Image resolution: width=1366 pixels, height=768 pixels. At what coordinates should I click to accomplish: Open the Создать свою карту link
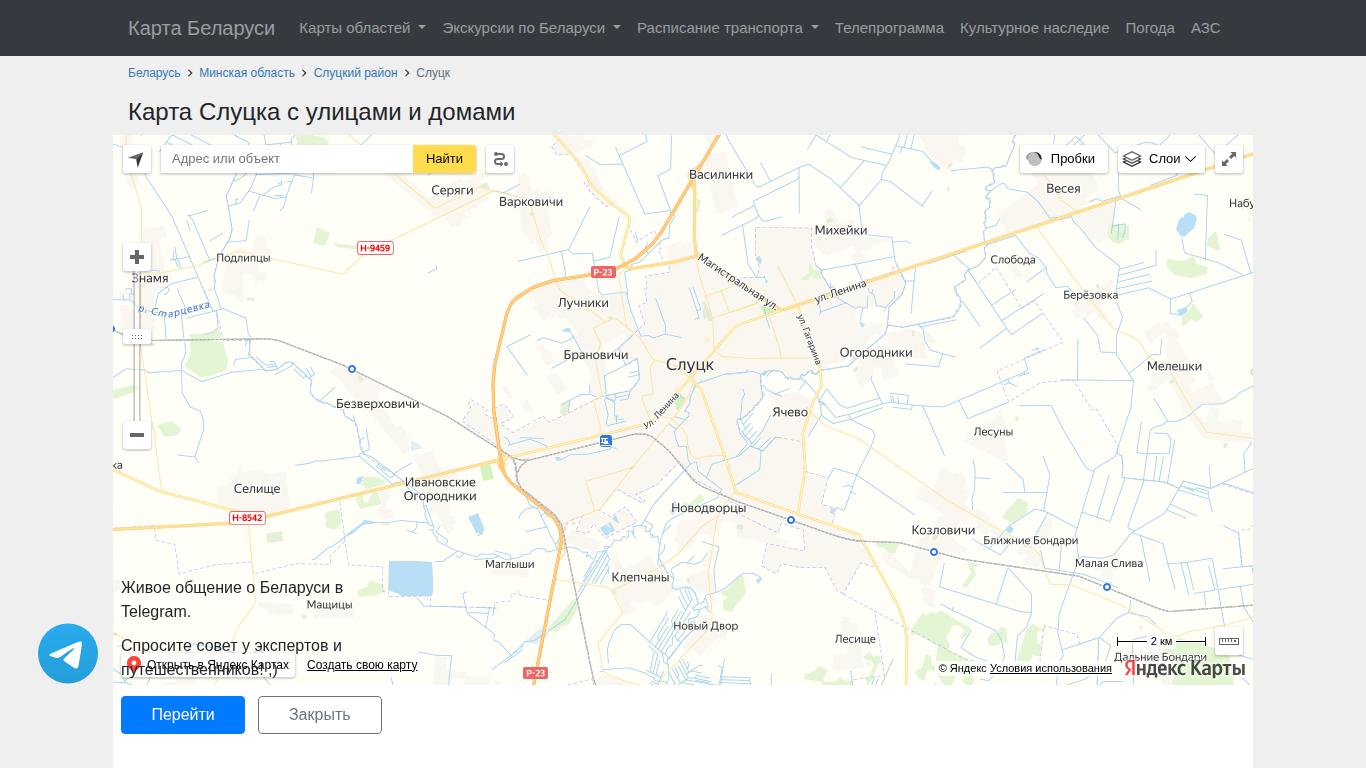coord(362,665)
